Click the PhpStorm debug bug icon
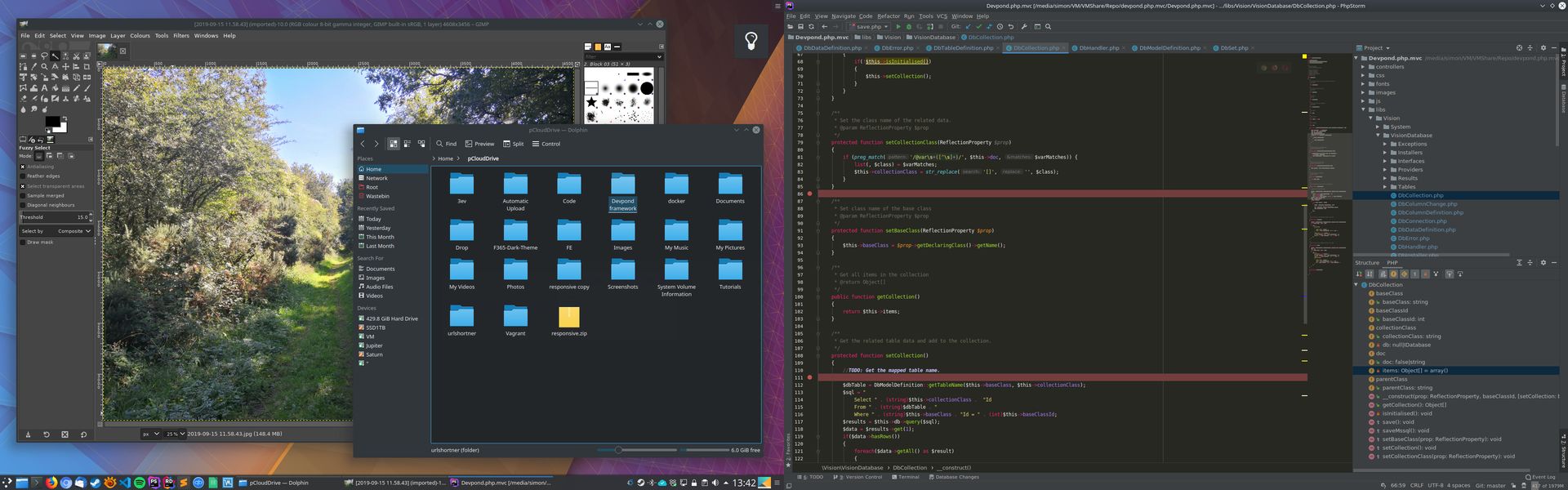The width and height of the screenshot is (1568, 490). [x=908, y=27]
